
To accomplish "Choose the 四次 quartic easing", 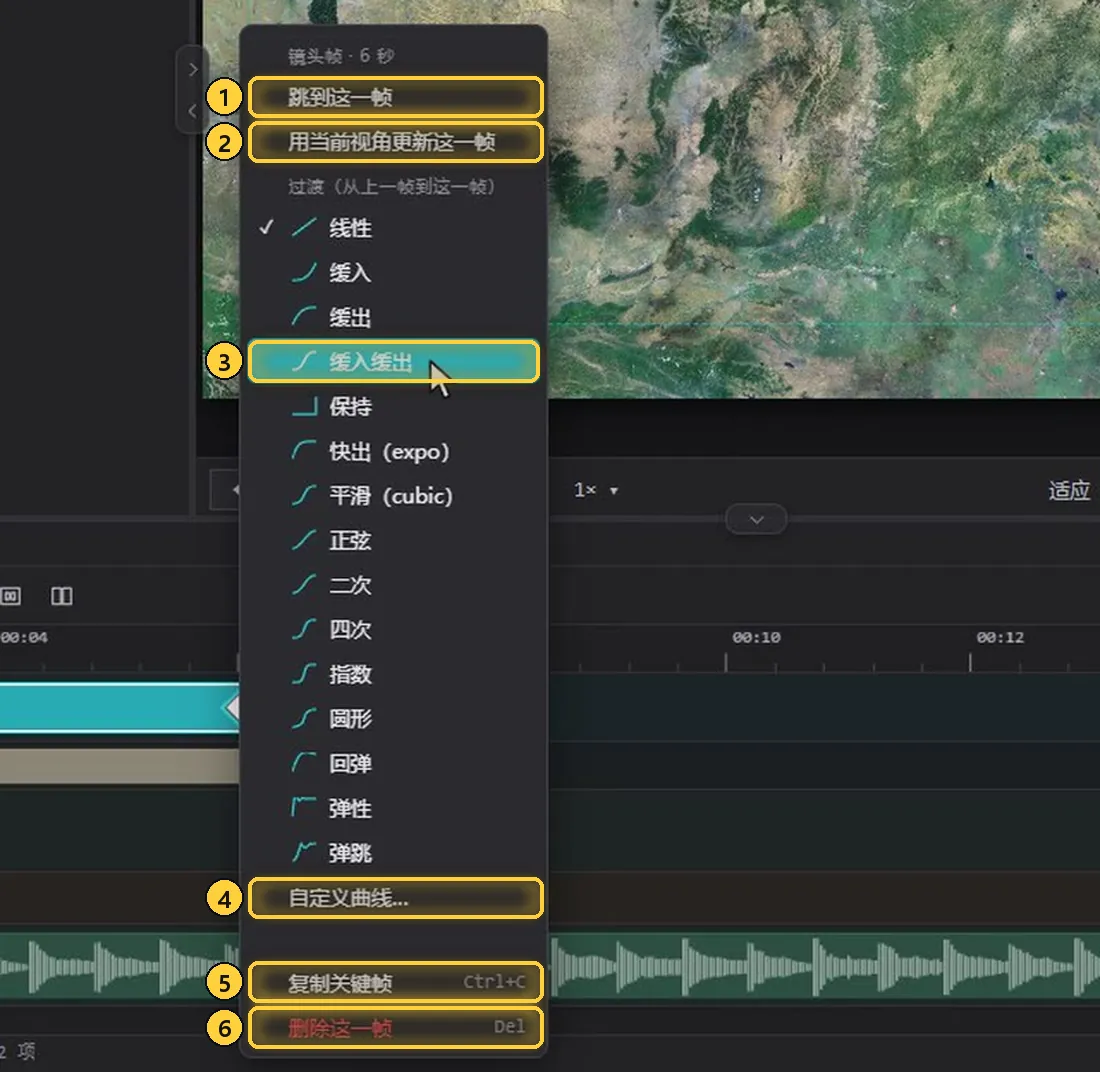I will [x=393, y=630].
